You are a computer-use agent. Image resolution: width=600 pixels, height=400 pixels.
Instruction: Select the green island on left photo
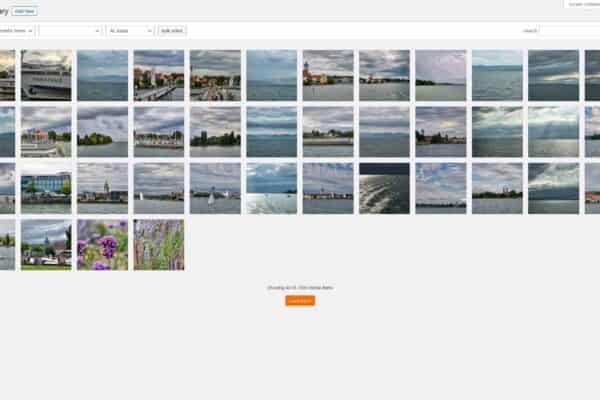tap(103, 132)
